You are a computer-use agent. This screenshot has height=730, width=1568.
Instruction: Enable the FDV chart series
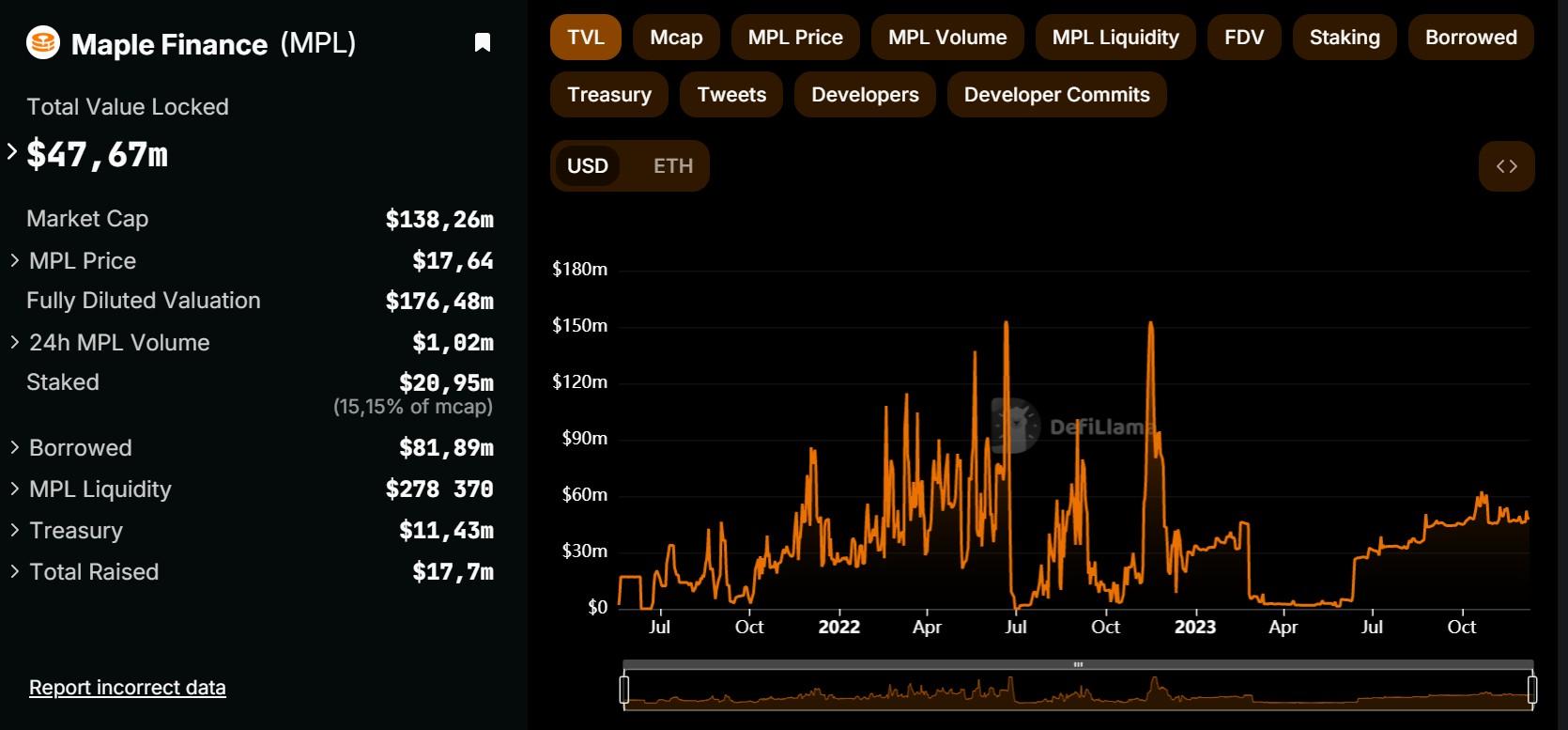pos(1244,38)
